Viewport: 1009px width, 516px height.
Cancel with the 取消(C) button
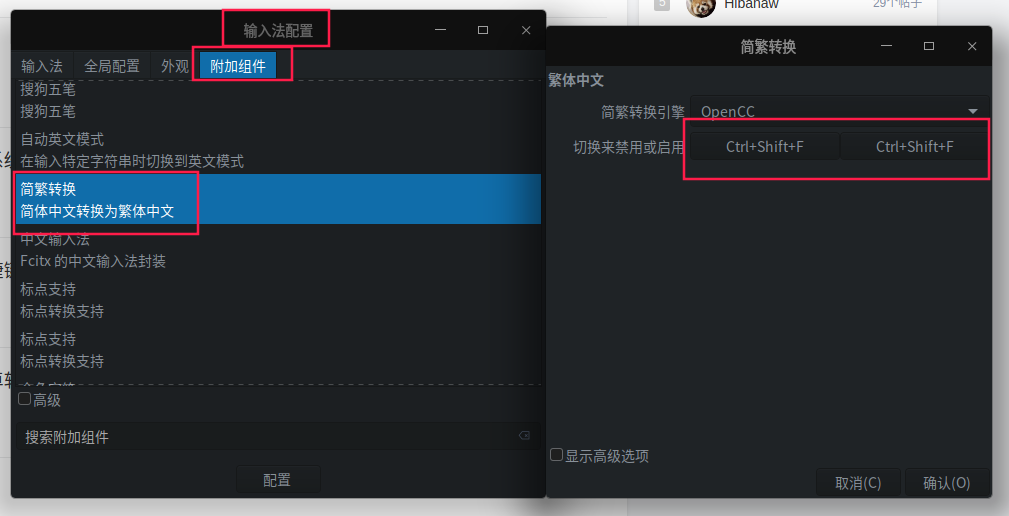(x=858, y=483)
